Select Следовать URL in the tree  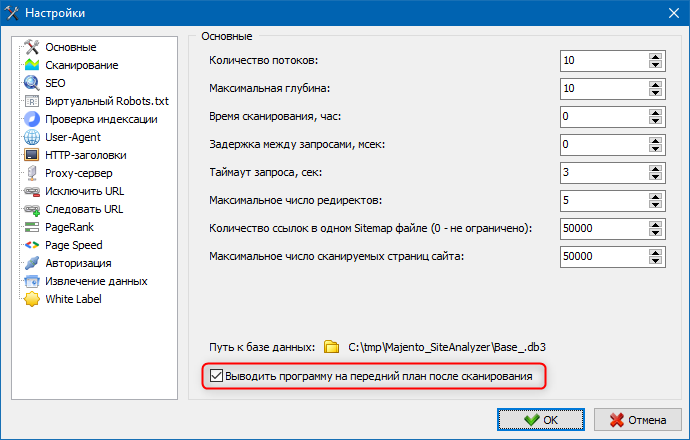pos(84,209)
